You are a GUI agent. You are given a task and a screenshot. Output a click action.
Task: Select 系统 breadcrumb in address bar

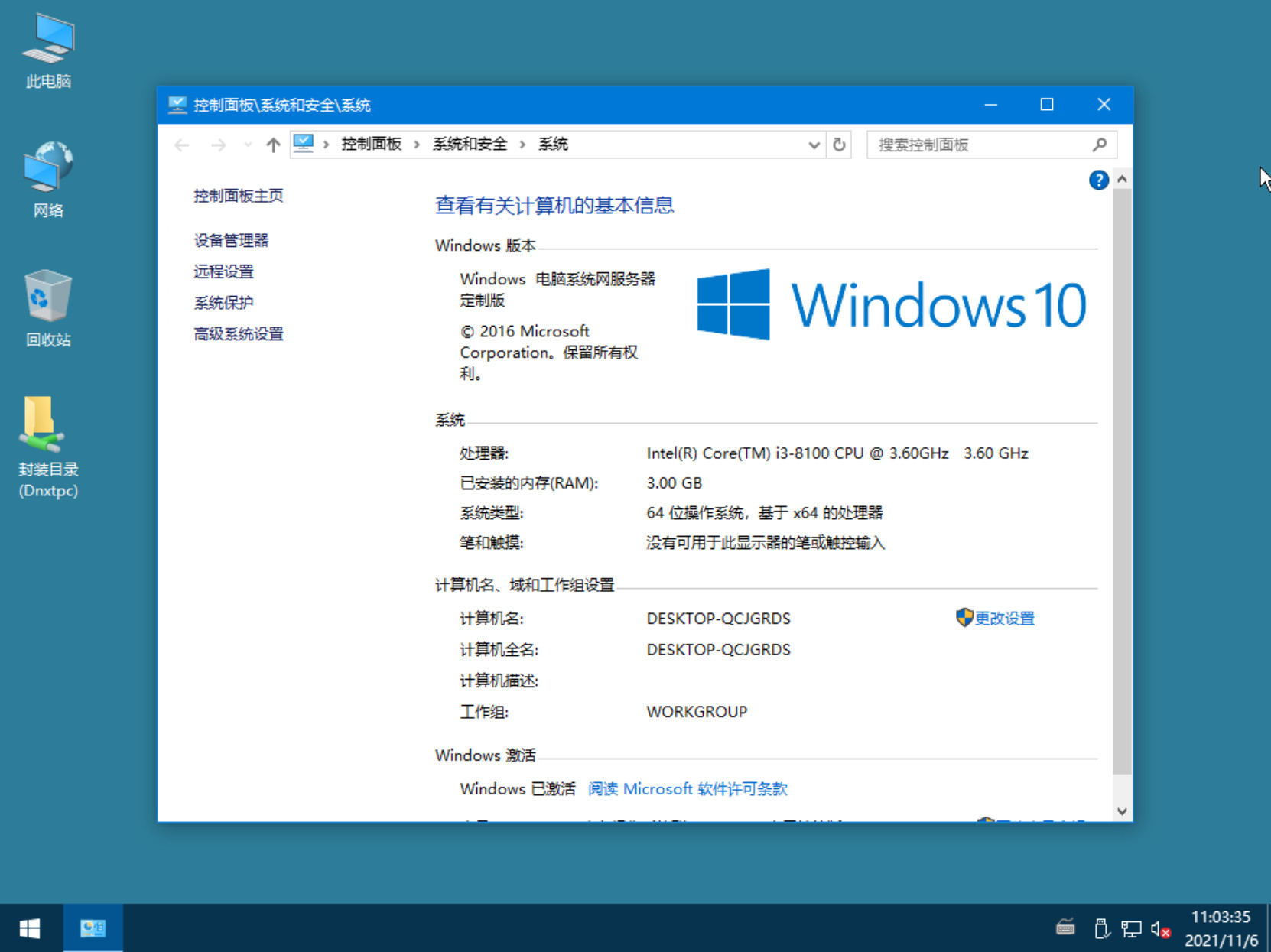click(x=553, y=145)
